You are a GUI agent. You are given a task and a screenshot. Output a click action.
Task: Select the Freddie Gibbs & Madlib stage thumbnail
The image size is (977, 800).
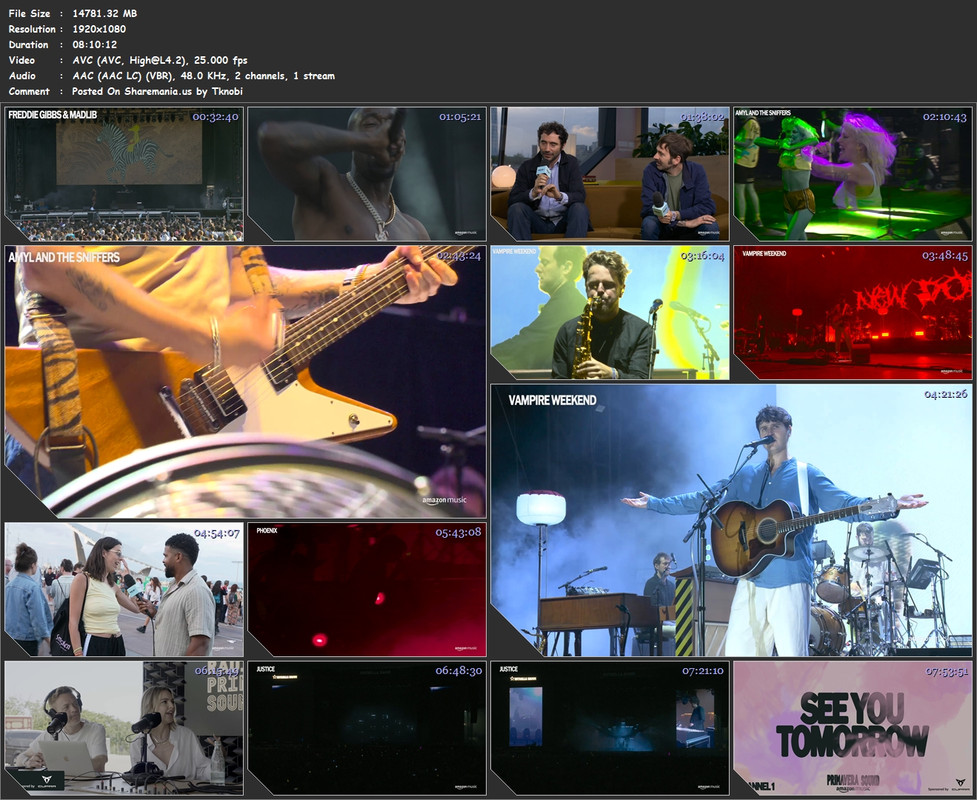pyautogui.click(x=124, y=174)
